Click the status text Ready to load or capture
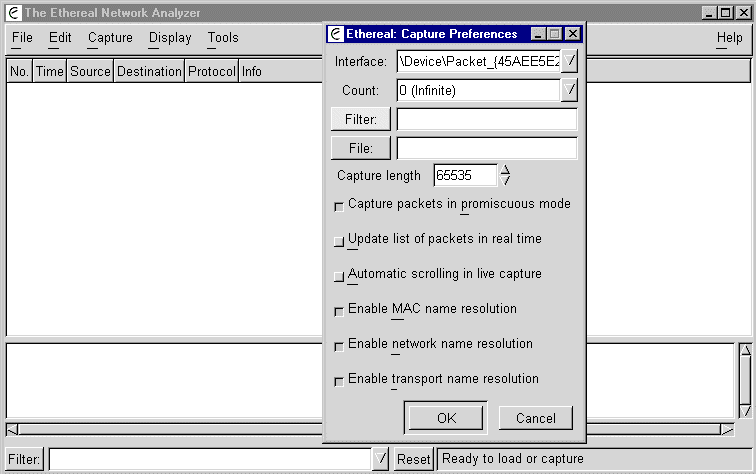756x474 pixels. pos(513,459)
